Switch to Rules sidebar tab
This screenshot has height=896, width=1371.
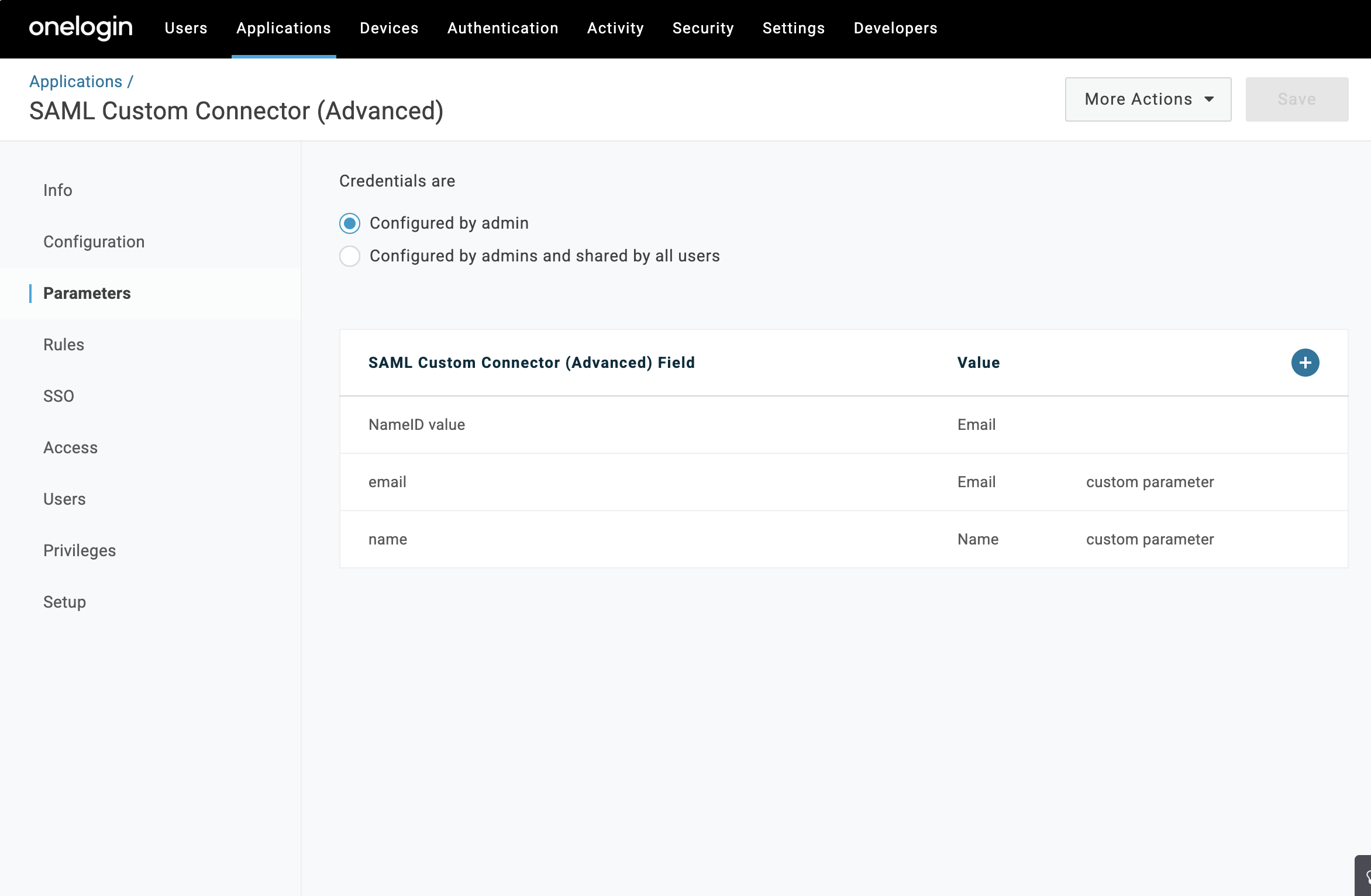tap(64, 344)
